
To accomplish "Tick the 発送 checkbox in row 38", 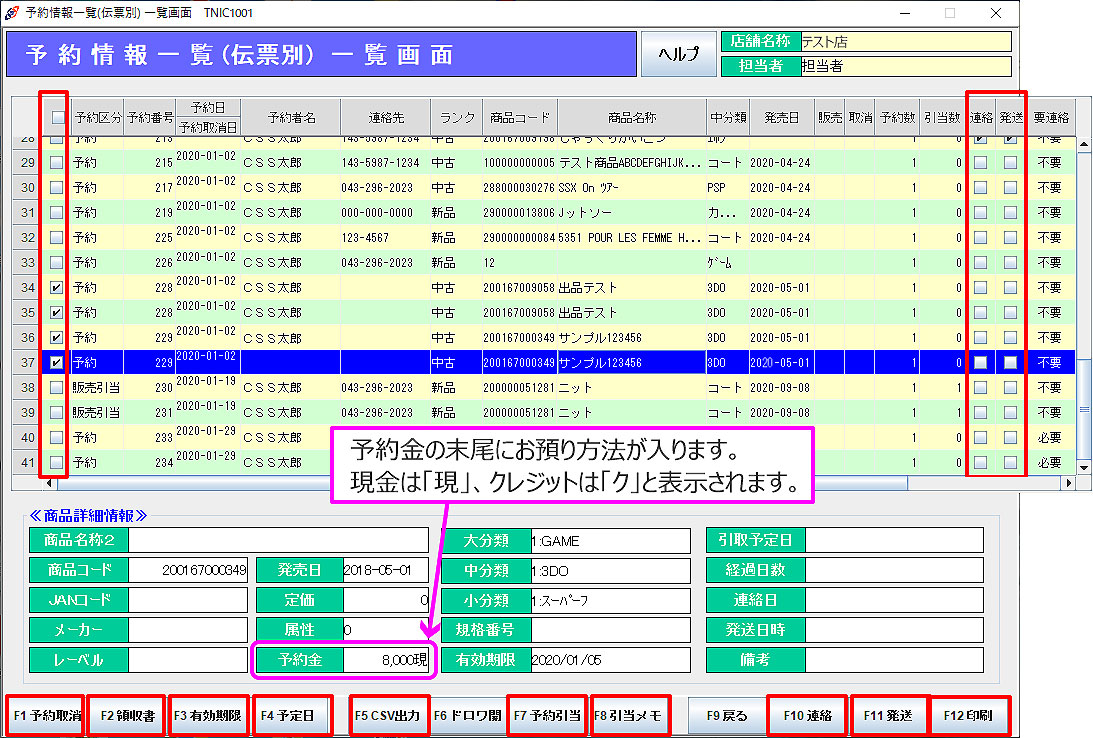I will click(x=1010, y=388).
